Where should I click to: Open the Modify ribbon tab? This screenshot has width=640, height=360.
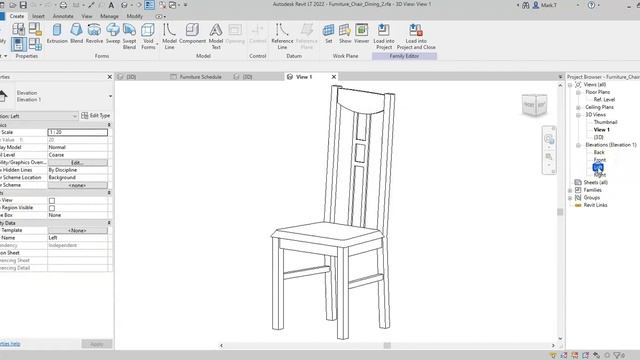tap(135, 16)
